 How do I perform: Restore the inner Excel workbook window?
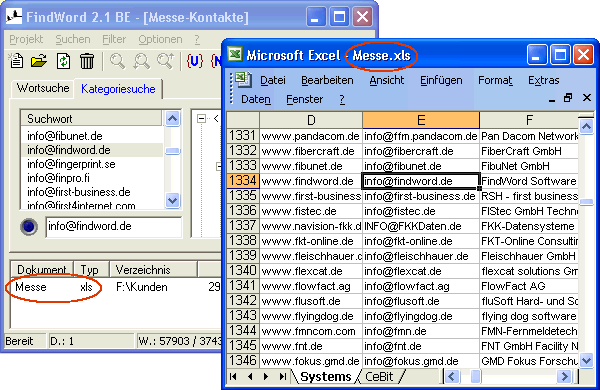[x=568, y=98]
